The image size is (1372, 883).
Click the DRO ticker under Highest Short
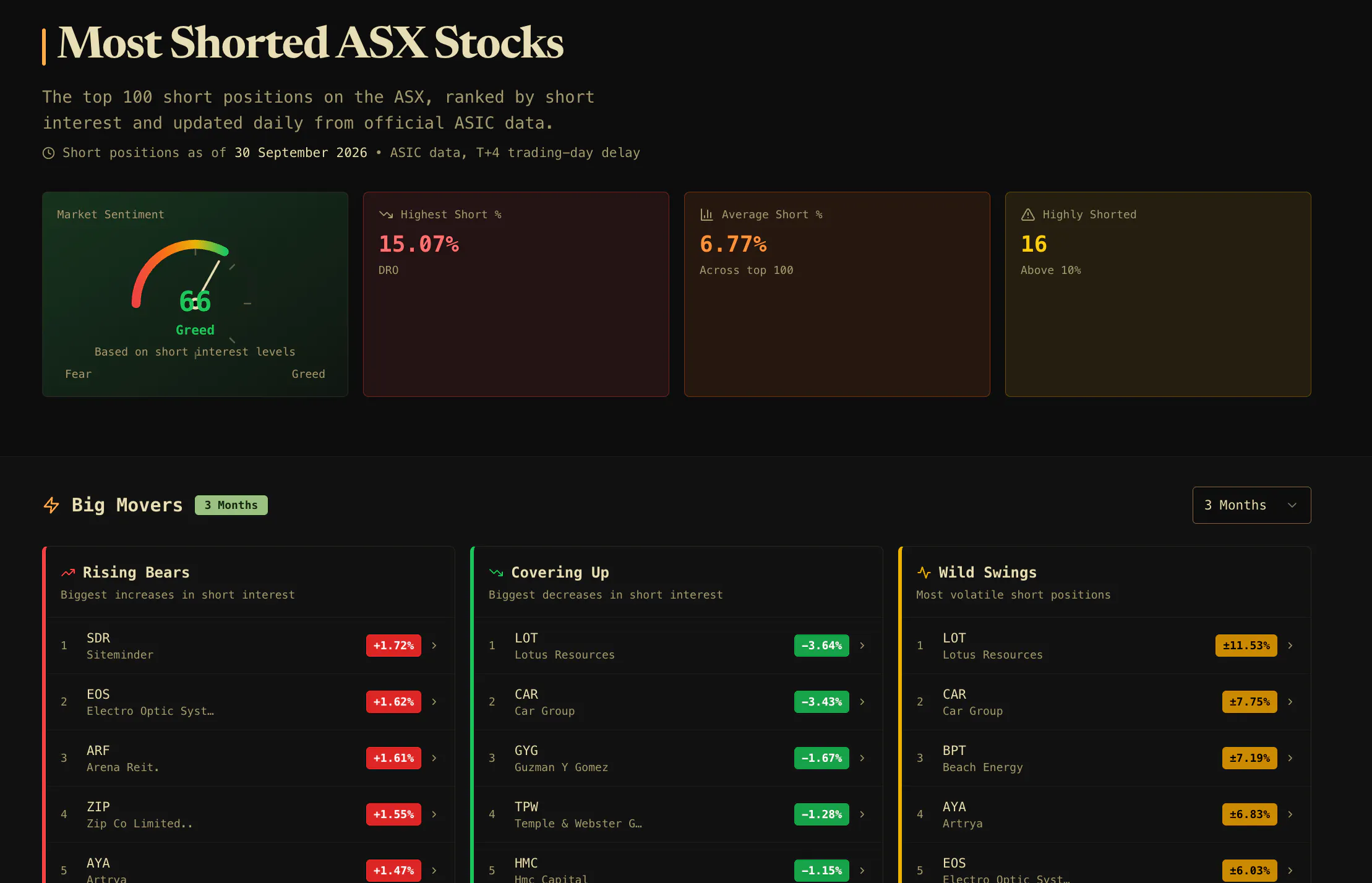388,270
